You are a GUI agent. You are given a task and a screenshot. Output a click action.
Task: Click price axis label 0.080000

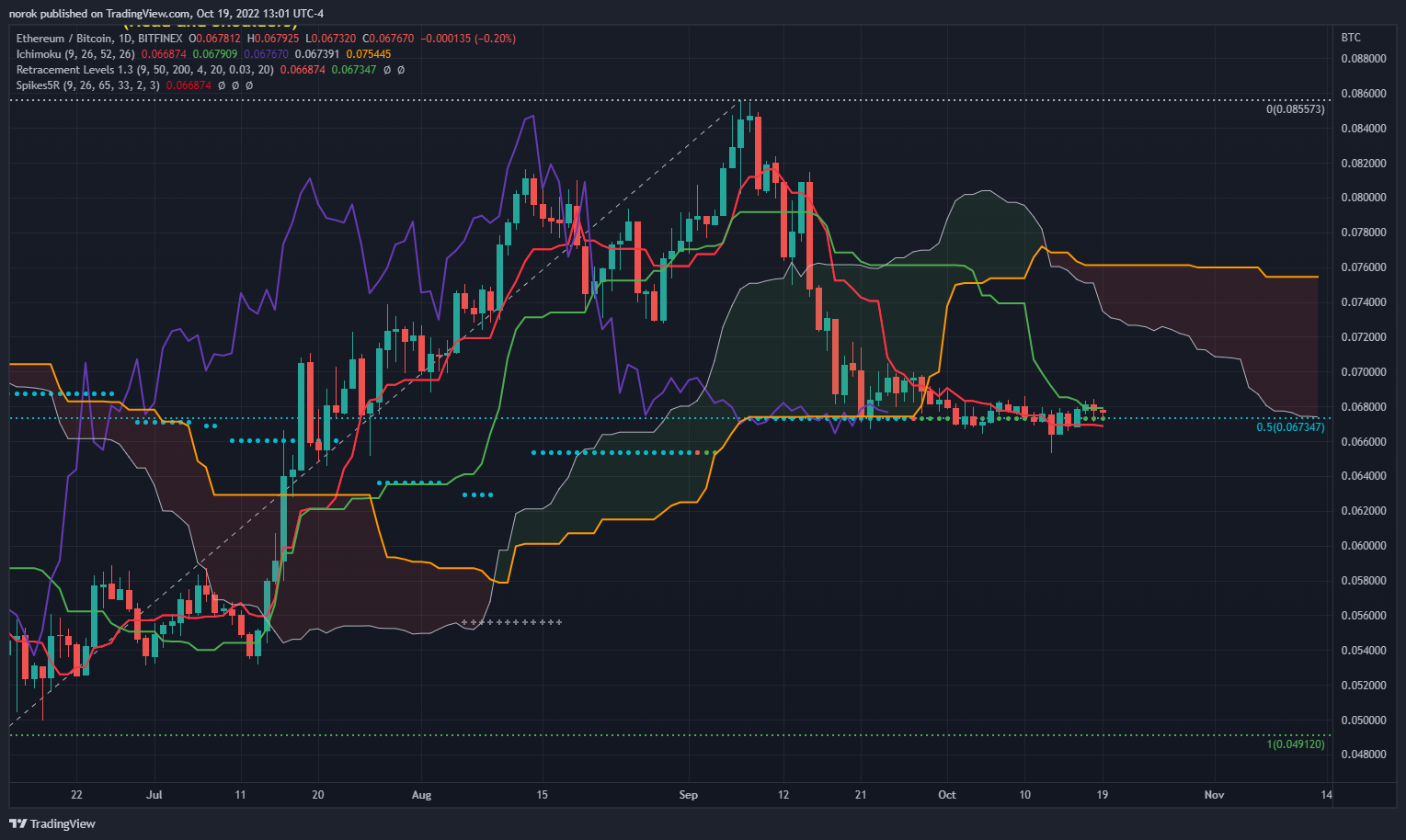coord(1364,198)
